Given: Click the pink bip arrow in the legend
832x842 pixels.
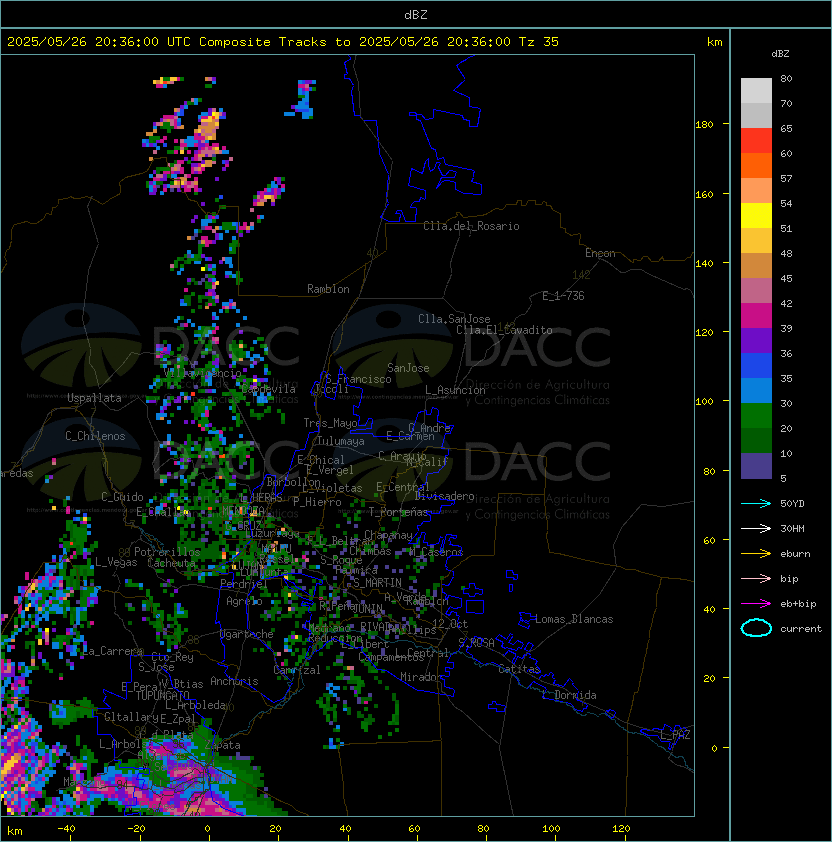Looking at the screenshot, I should 756,579.
